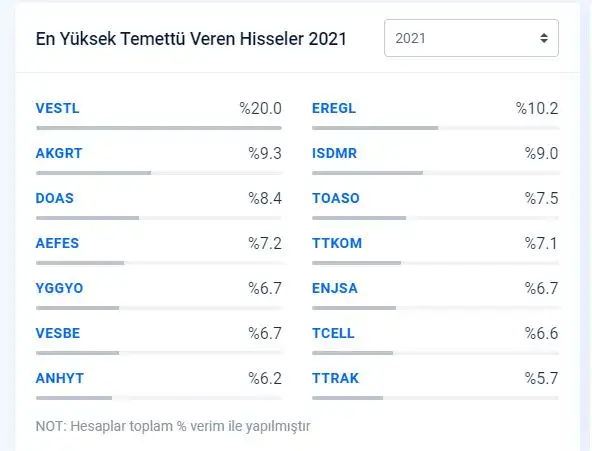Open the TTRAK stock link
Image resolution: width=592 pixels, height=451 pixels.
tap(335, 378)
